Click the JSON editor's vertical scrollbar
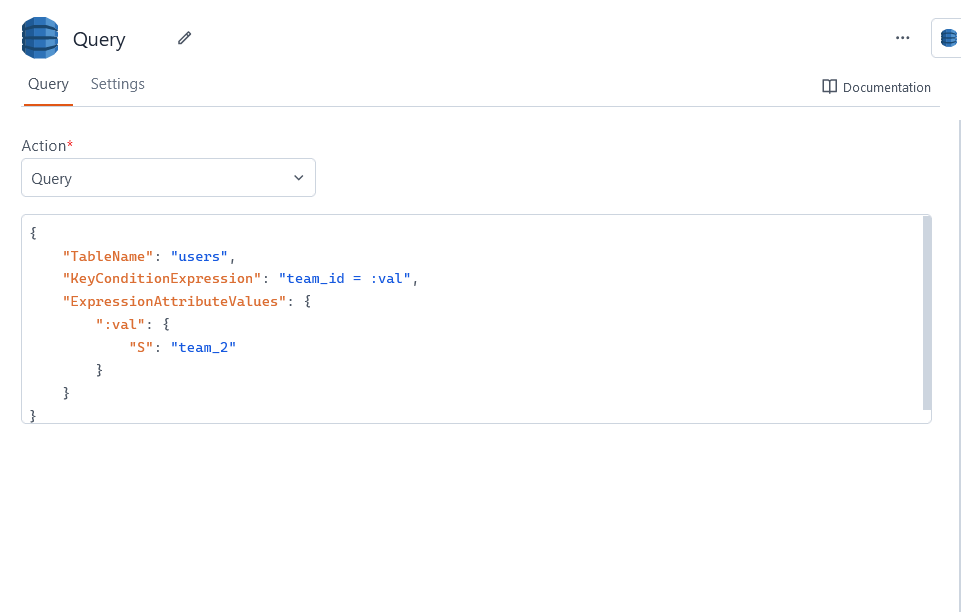The height and width of the screenshot is (612, 961). (x=925, y=310)
